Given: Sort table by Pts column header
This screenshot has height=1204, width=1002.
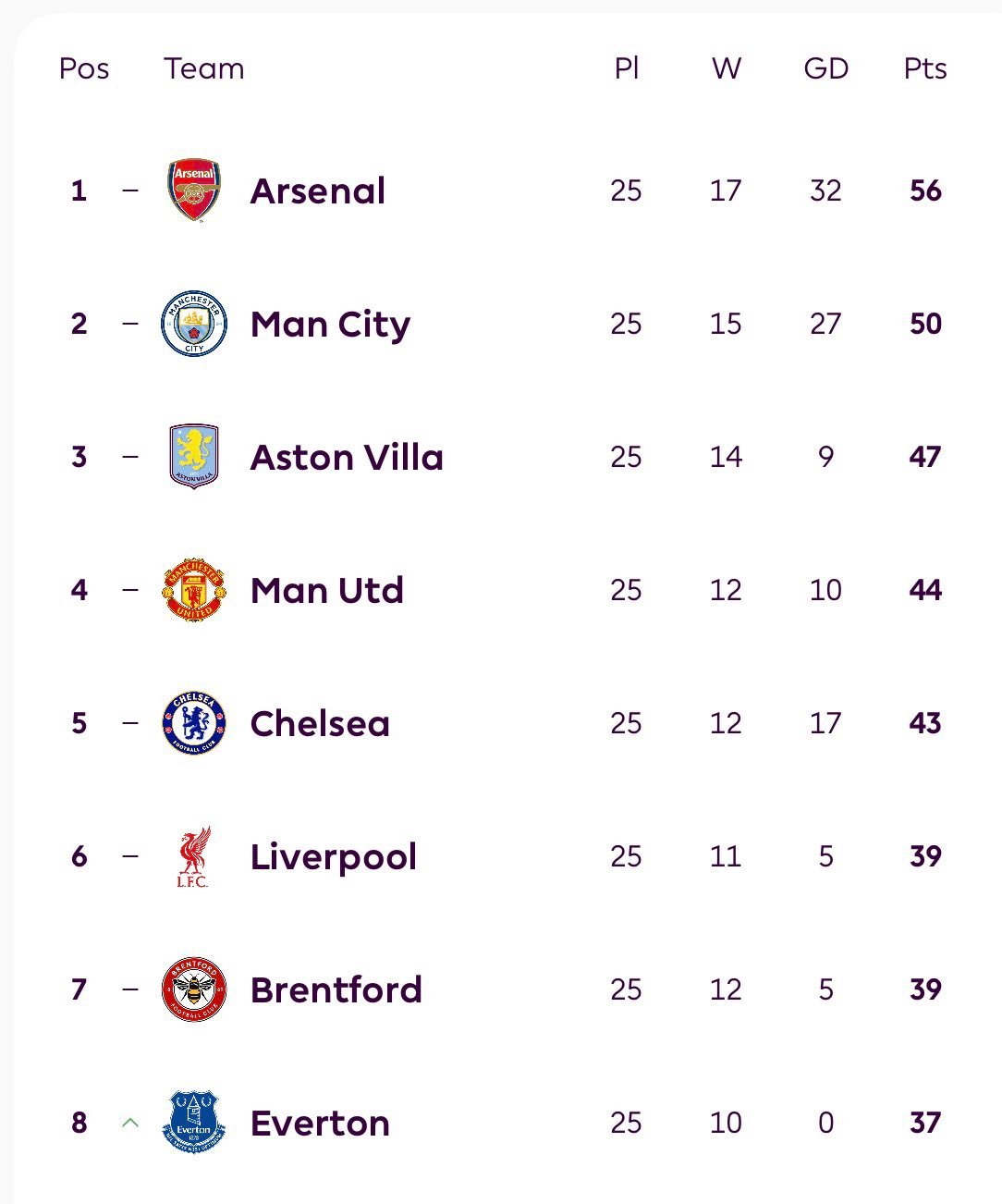Looking at the screenshot, I should point(925,68).
